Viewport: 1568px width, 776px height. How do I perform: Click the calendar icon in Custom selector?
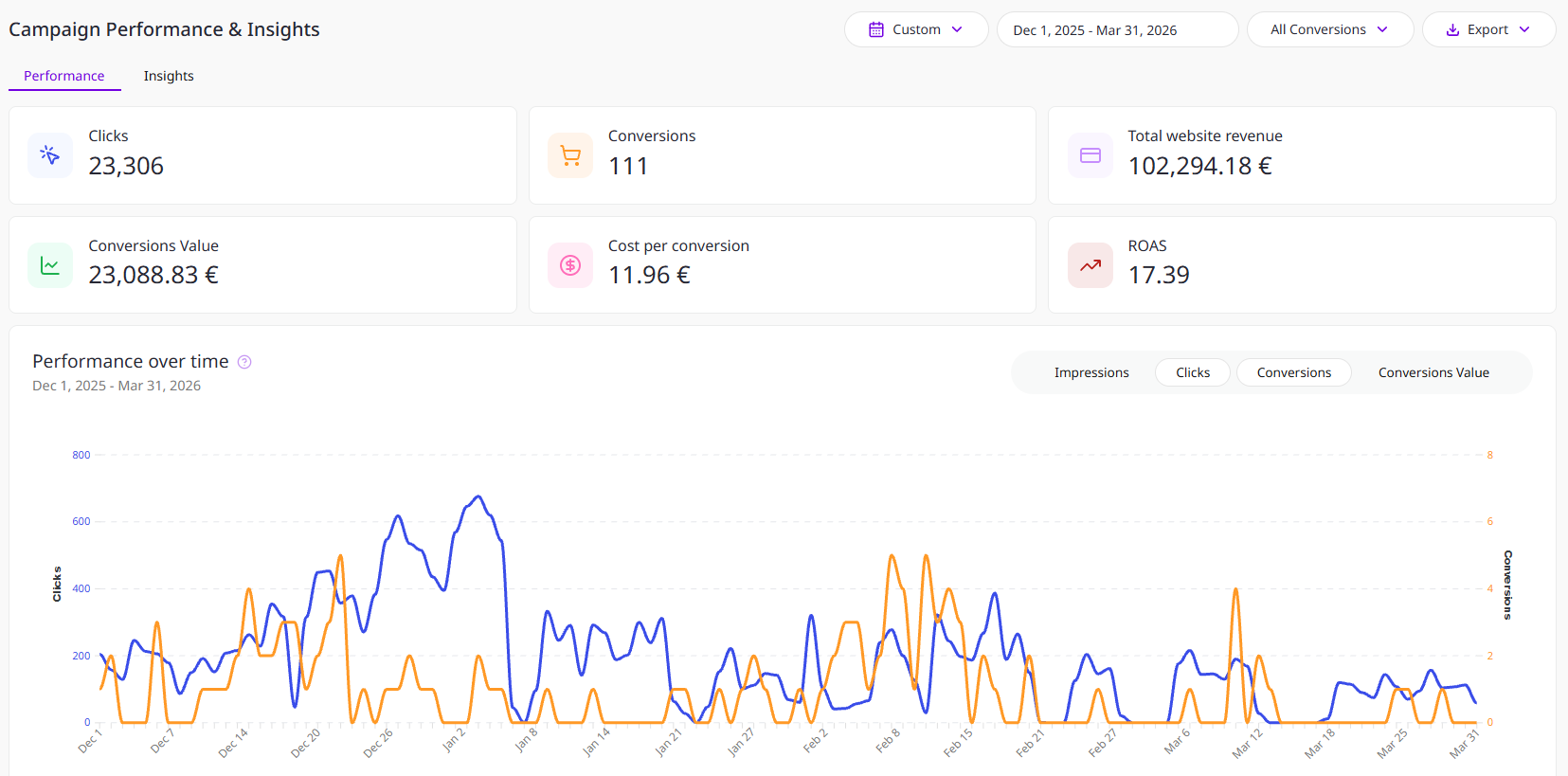[x=876, y=29]
